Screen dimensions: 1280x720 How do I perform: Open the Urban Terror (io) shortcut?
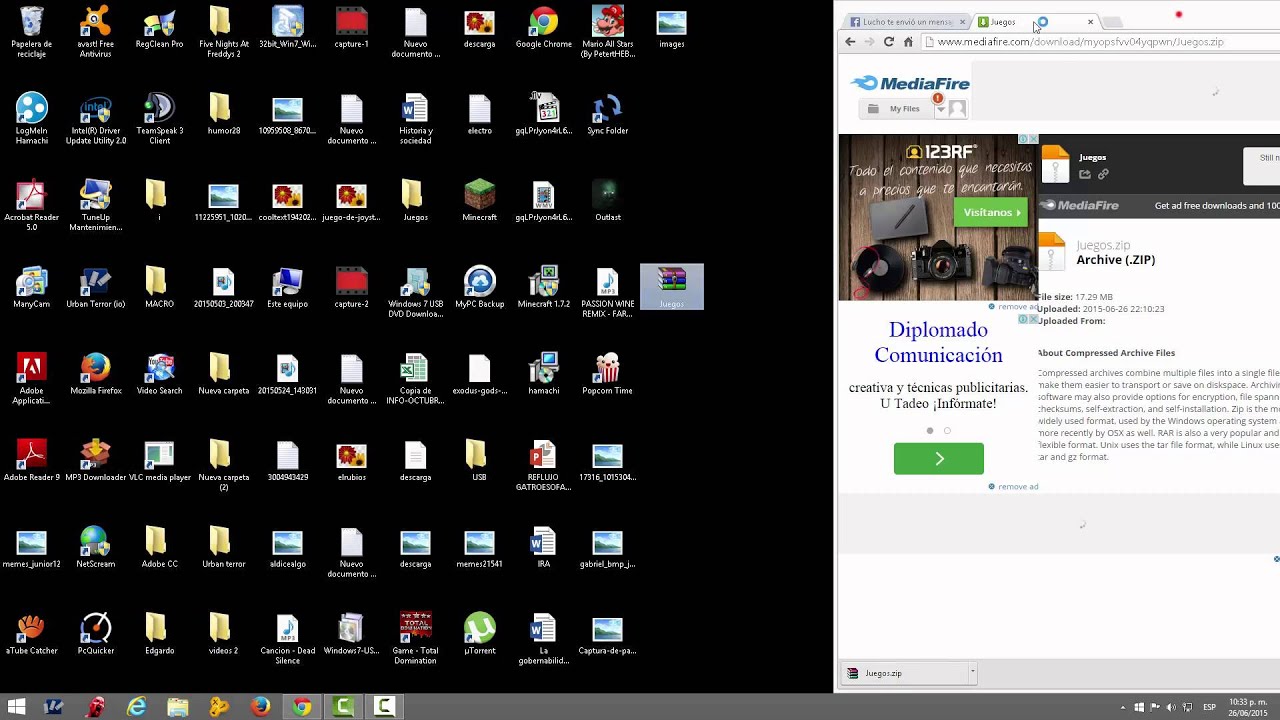click(95, 287)
